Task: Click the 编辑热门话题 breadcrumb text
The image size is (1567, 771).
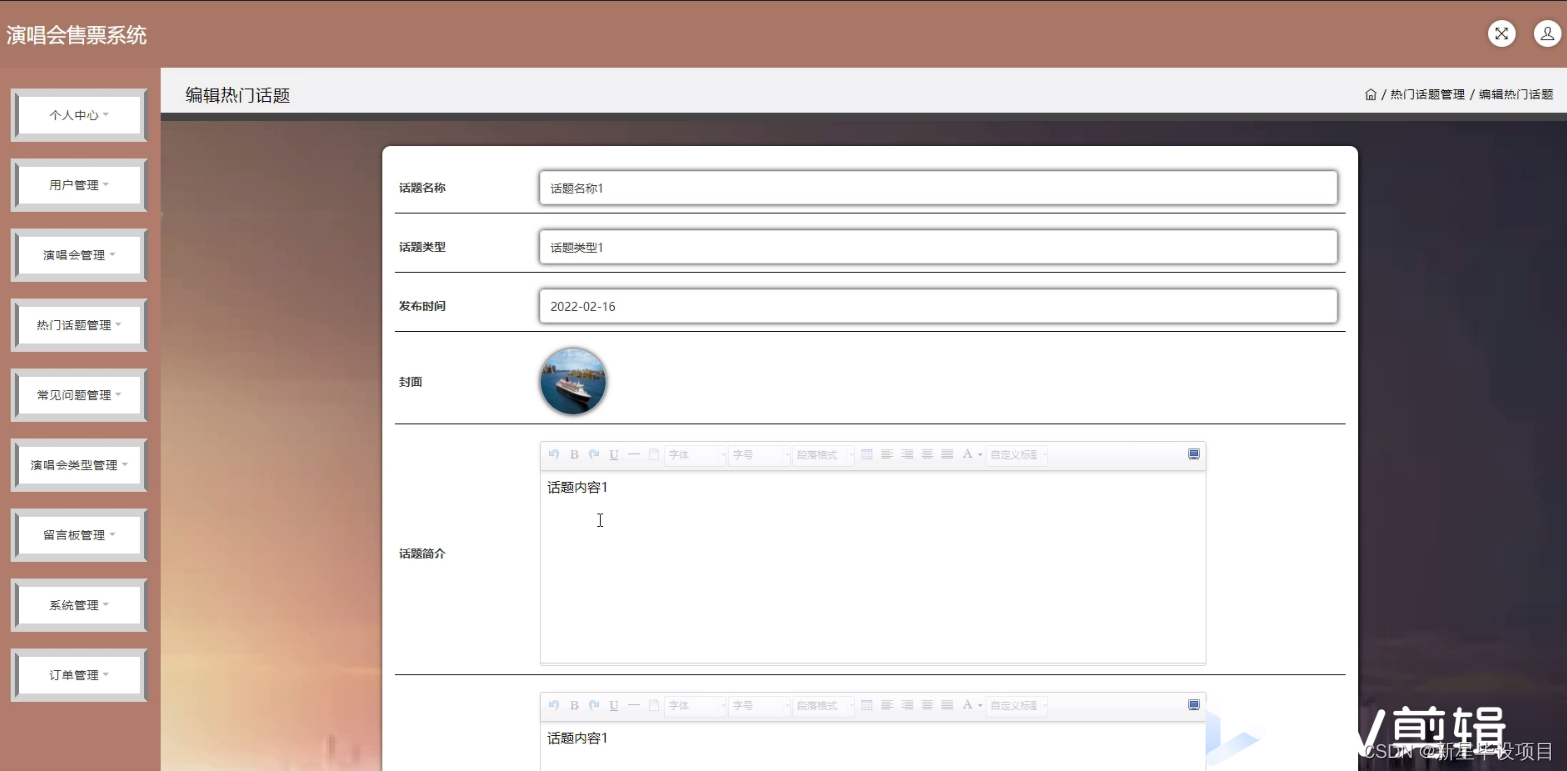Action: [1516, 95]
